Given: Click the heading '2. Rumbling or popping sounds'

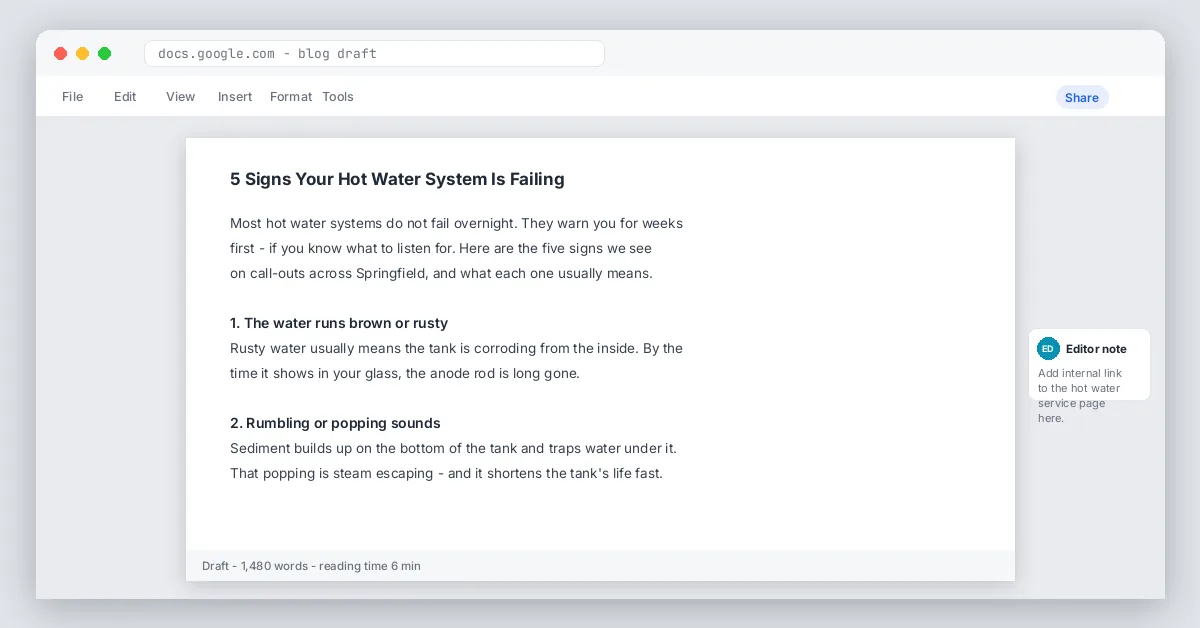Looking at the screenshot, I should coord(335,423).
